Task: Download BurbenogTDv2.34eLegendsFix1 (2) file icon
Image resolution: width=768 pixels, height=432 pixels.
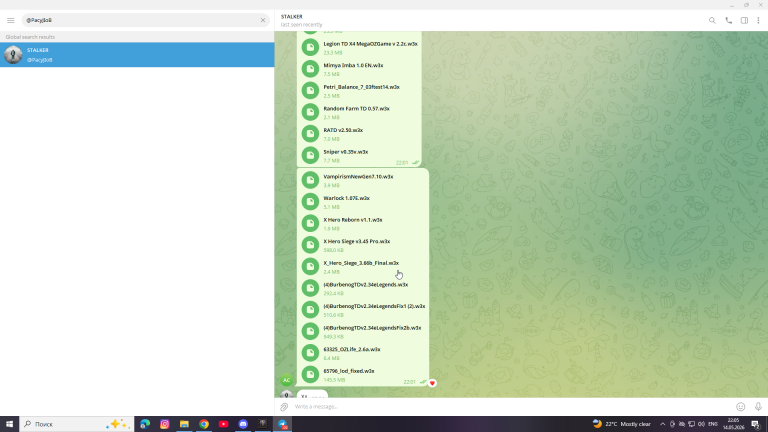Action: (x=310, y=310)
